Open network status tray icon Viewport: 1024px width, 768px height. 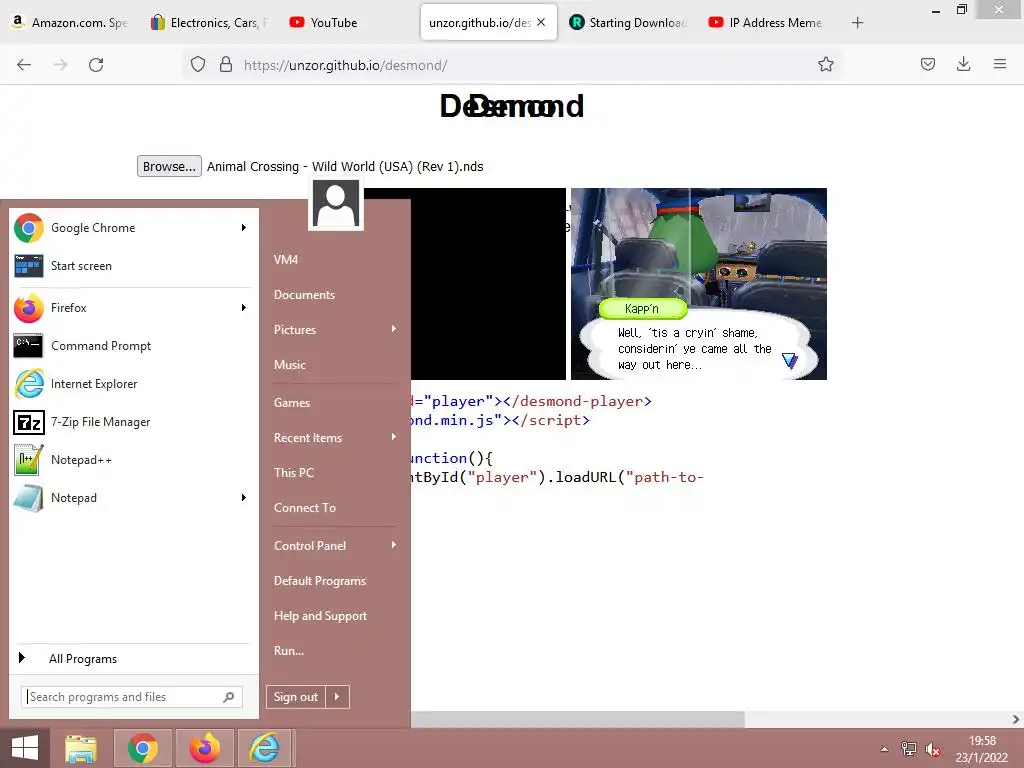908,749
